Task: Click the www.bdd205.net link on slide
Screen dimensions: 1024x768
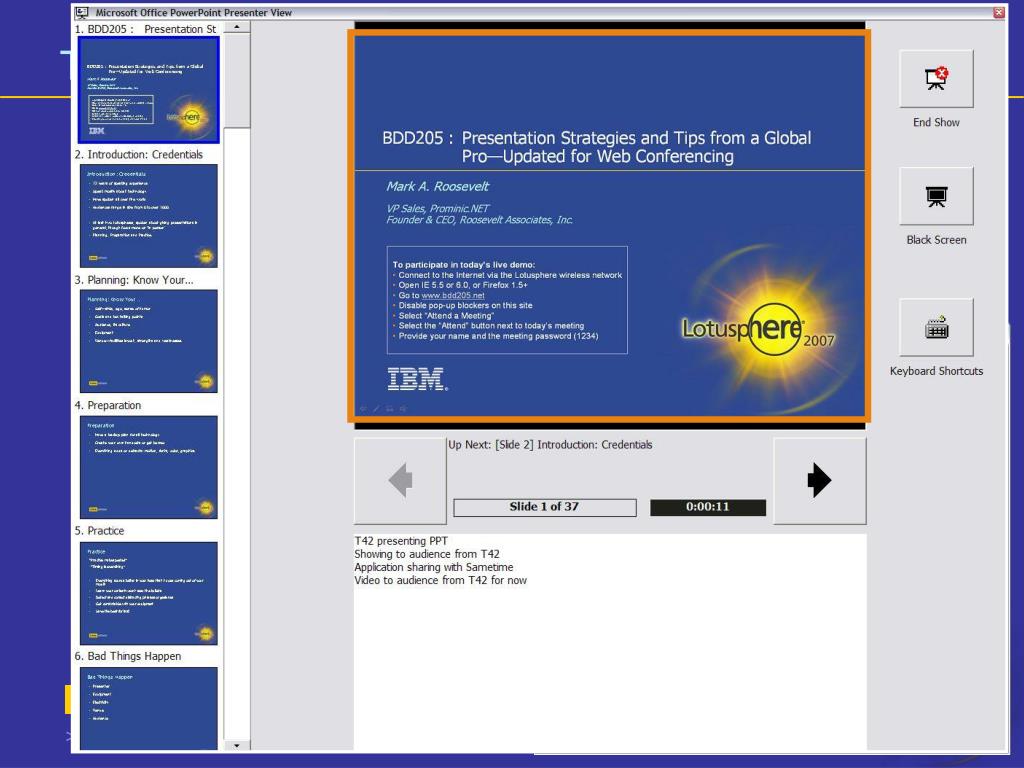Action: coord(453,295)
